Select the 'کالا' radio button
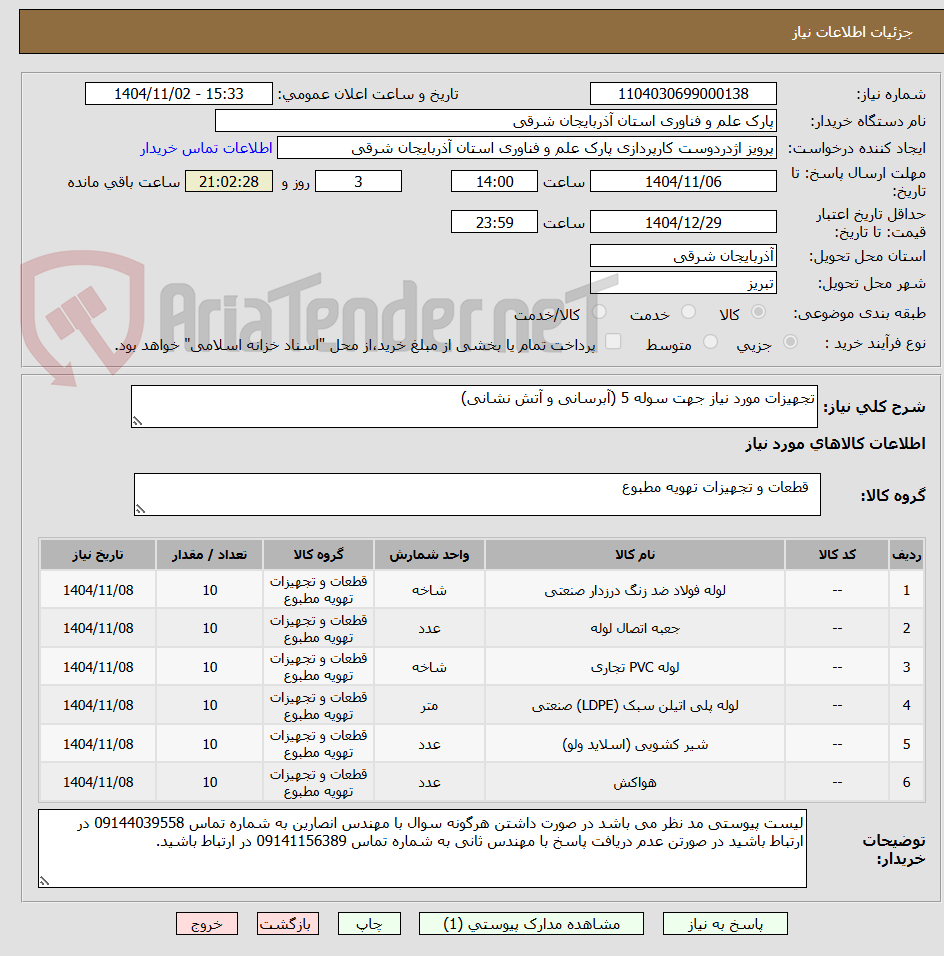This screenshot has width=944, height=956. point(759,312)
